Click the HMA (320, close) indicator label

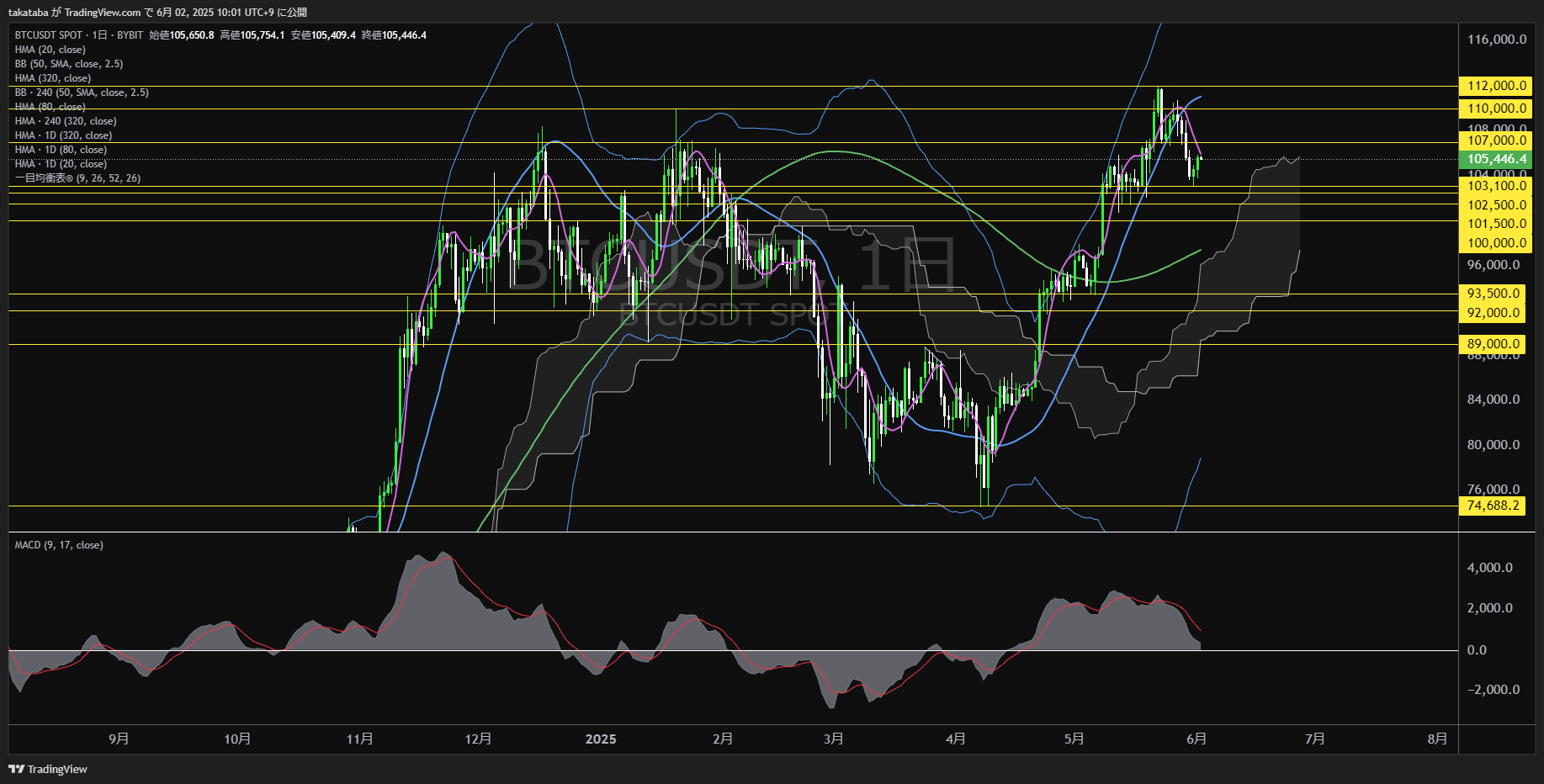pyautogui.click(x=52, y=78)
